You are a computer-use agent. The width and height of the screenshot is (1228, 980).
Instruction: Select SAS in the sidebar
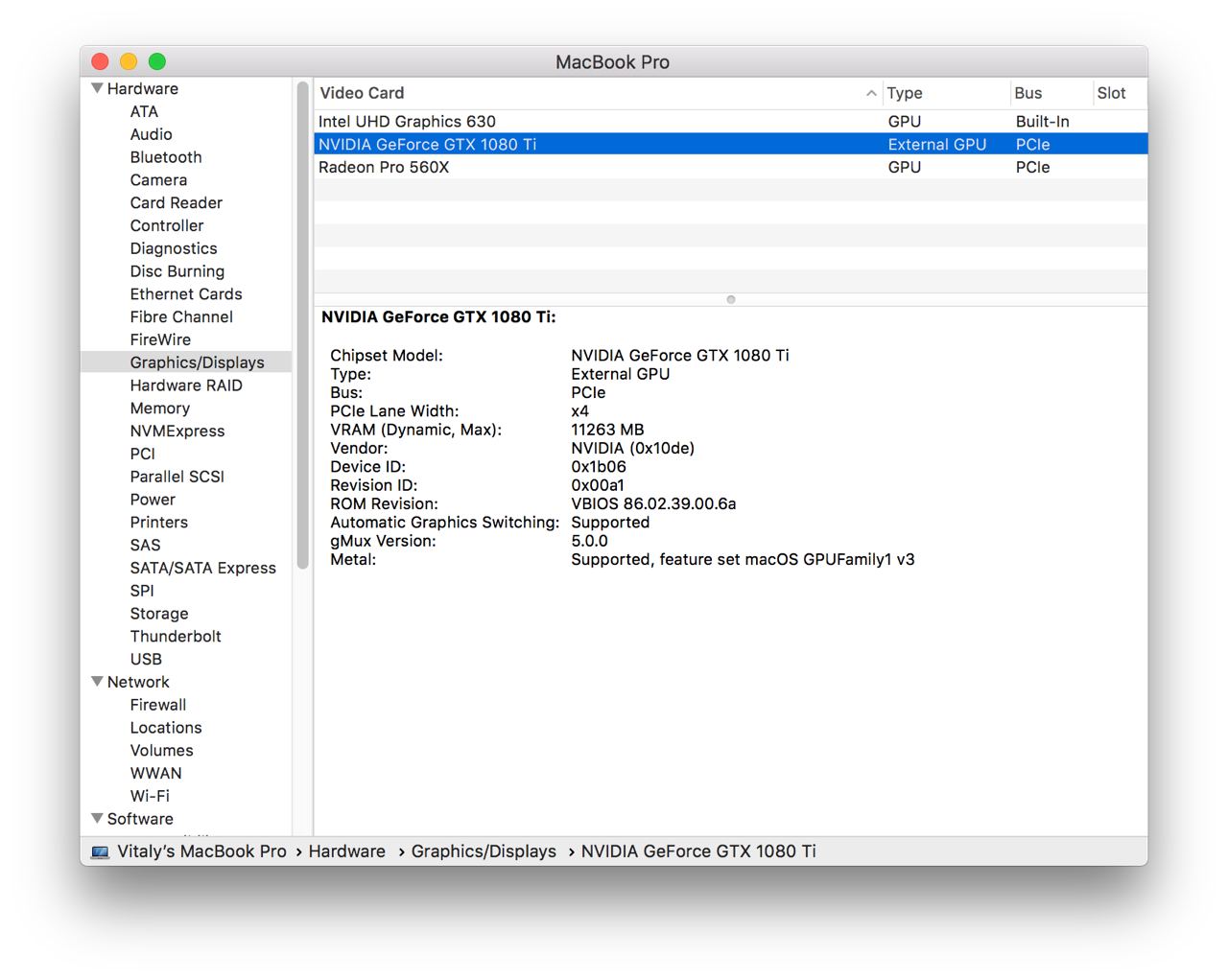pyautogui.click(x=145, y=545)
